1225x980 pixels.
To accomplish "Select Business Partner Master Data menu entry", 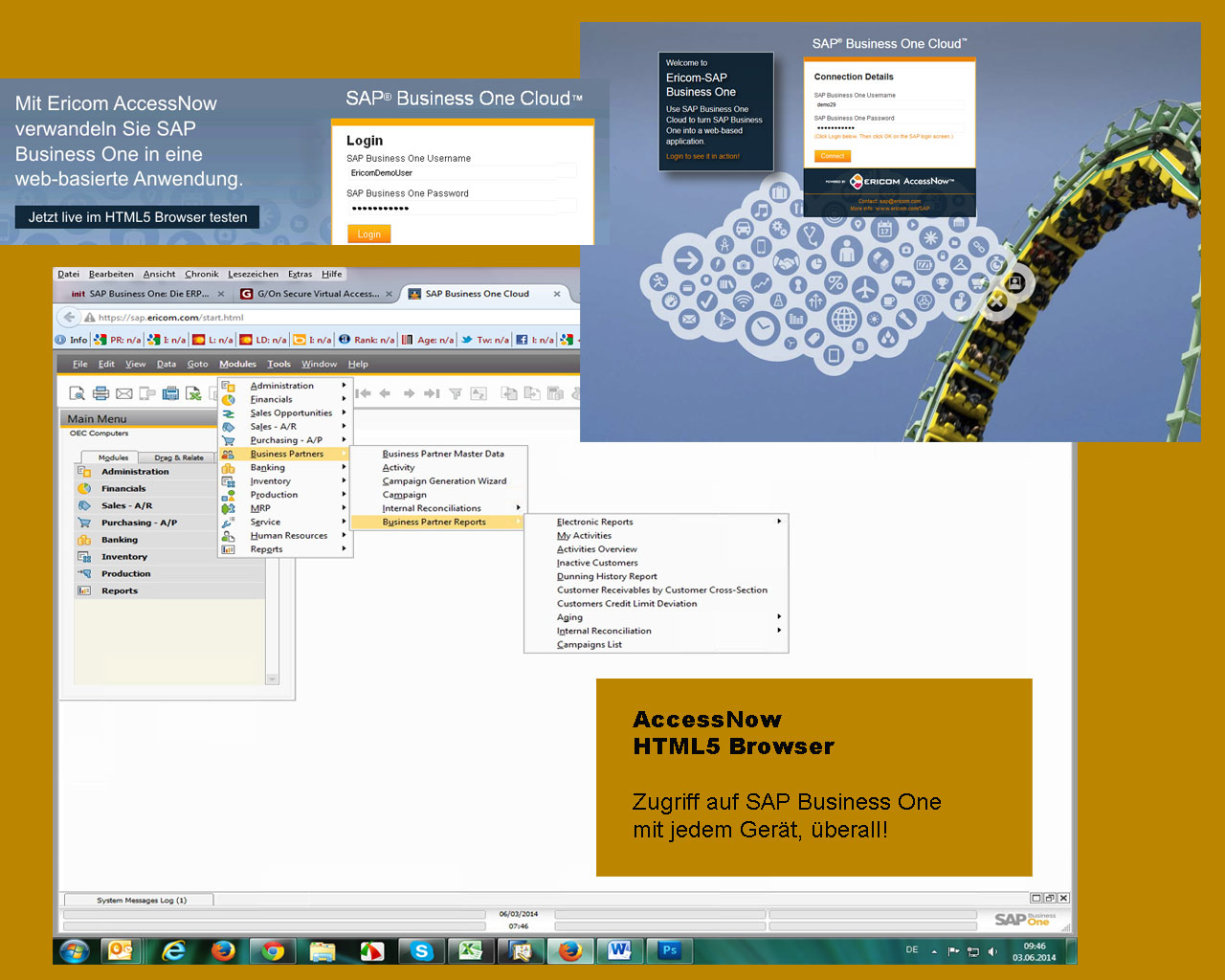I will (x=442, y=454).
